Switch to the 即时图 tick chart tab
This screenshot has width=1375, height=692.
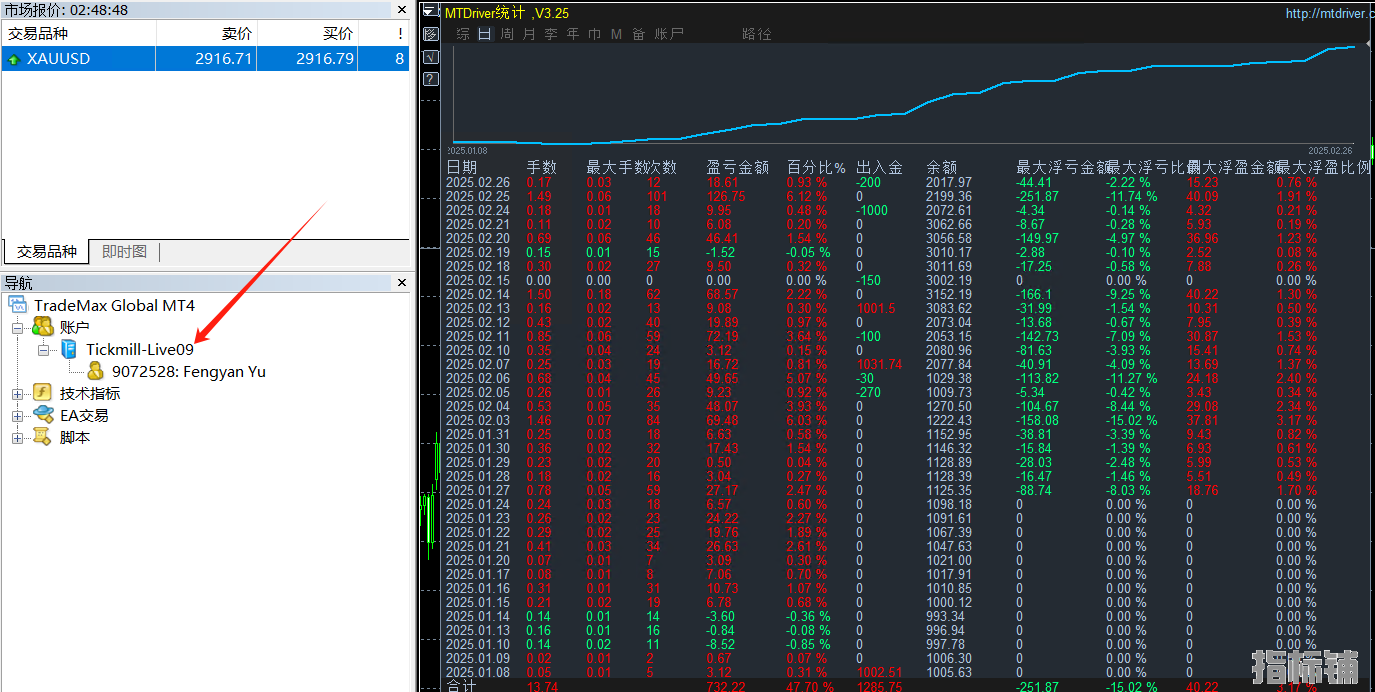coord(124,251)
